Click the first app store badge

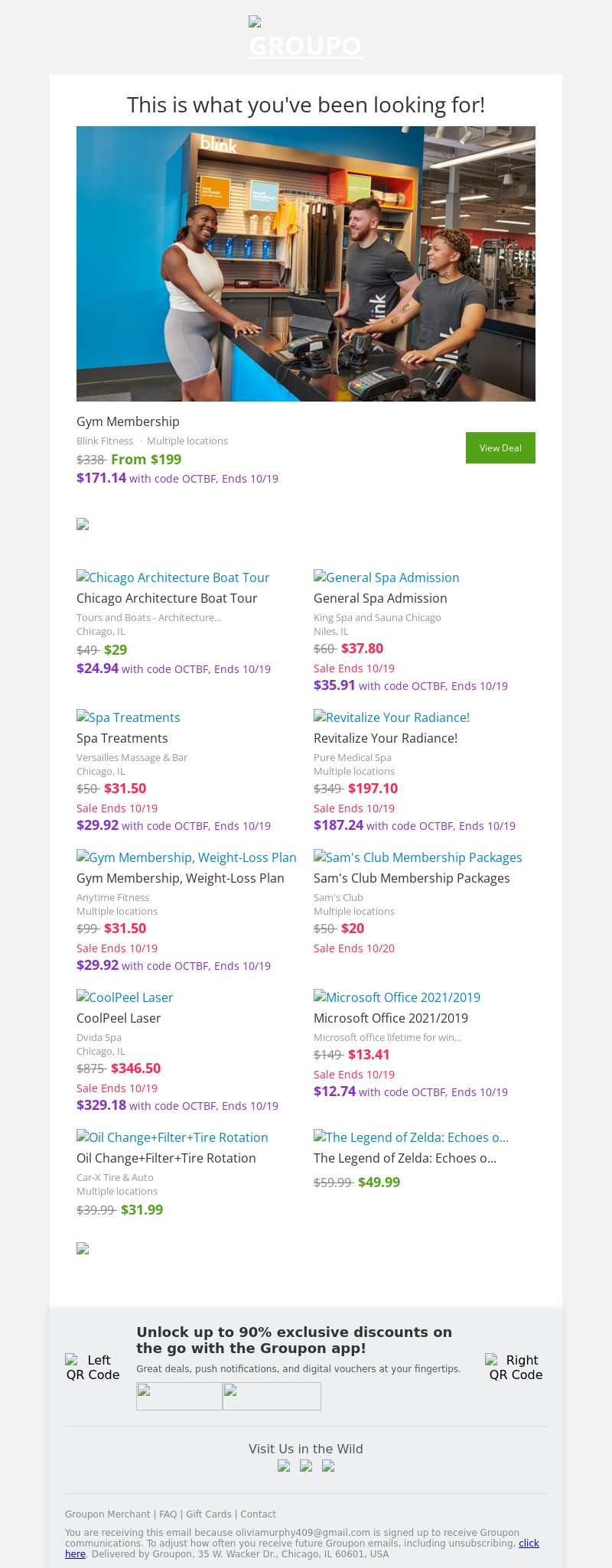click(179, 1396)
